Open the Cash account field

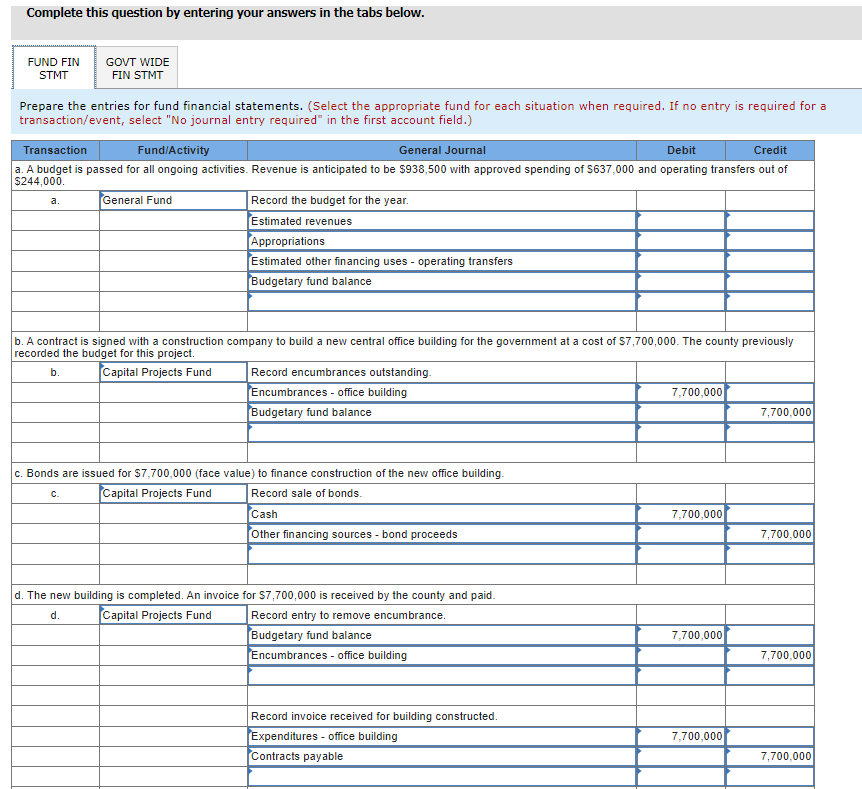click(x=442, y=514)
